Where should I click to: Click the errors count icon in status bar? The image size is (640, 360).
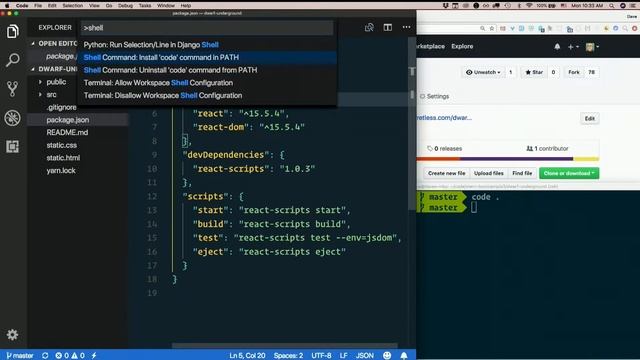coord(58,356)
